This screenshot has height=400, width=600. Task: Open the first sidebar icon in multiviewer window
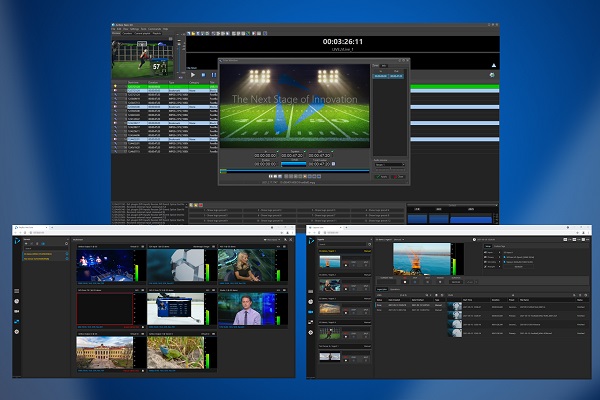coord(16,291)
